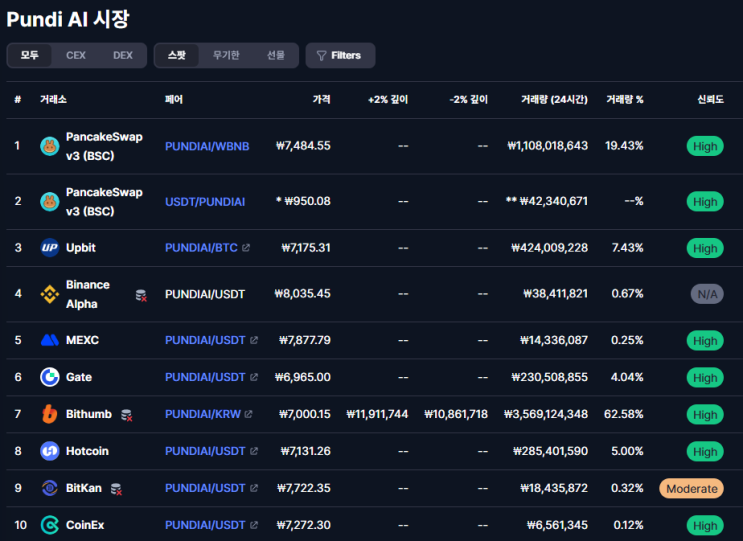The image size is (743, 541).
Task: Switch to the 모두 (All) tab
Action: [30, 56]
